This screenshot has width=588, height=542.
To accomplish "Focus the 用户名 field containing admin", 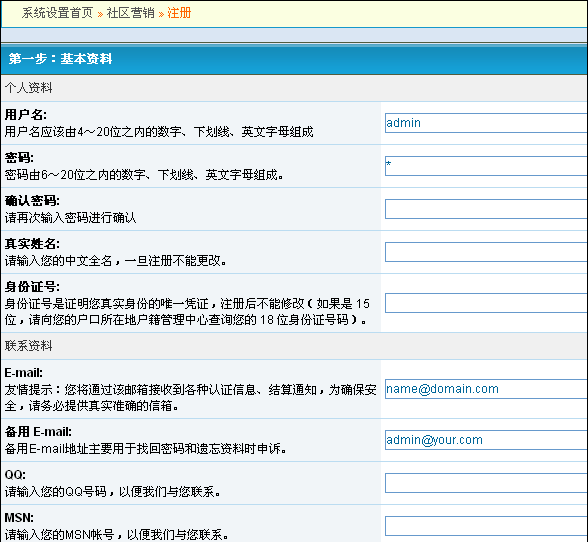I will point(486,123).
